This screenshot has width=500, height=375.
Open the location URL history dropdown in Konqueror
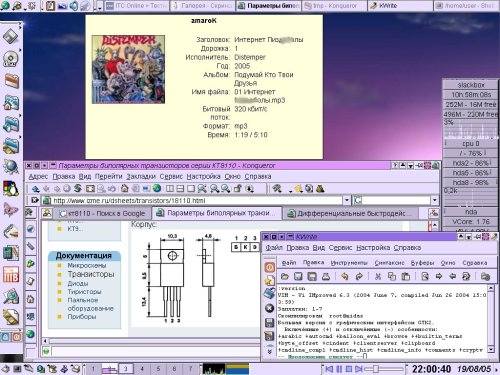pyautogui.click(x=347, y=200)
